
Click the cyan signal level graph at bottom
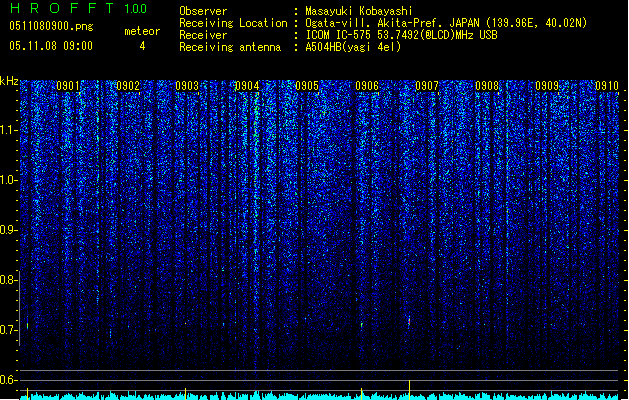coord(319,396)
